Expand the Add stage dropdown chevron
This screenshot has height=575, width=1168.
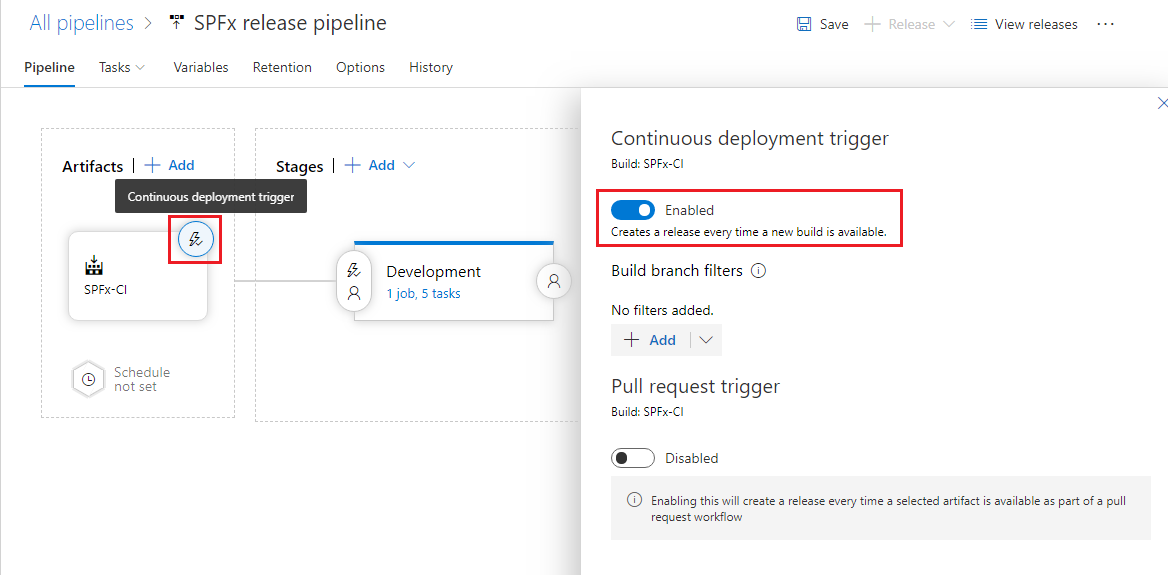point(408,165)
